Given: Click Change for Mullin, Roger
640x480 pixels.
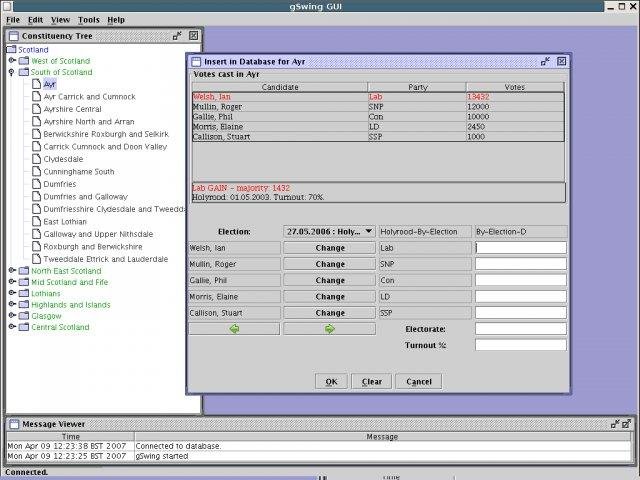Looking at the screenshot, I should coord(329,264).
